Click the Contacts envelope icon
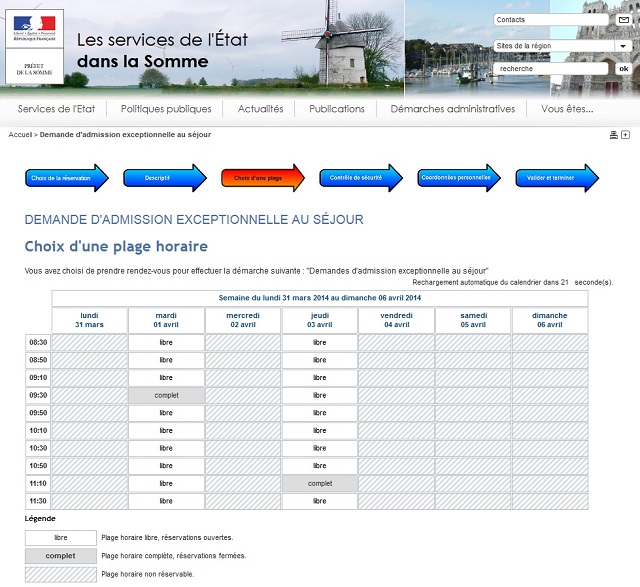The height and width of the screenshot is (587, 640). click(x=624, y=20)
